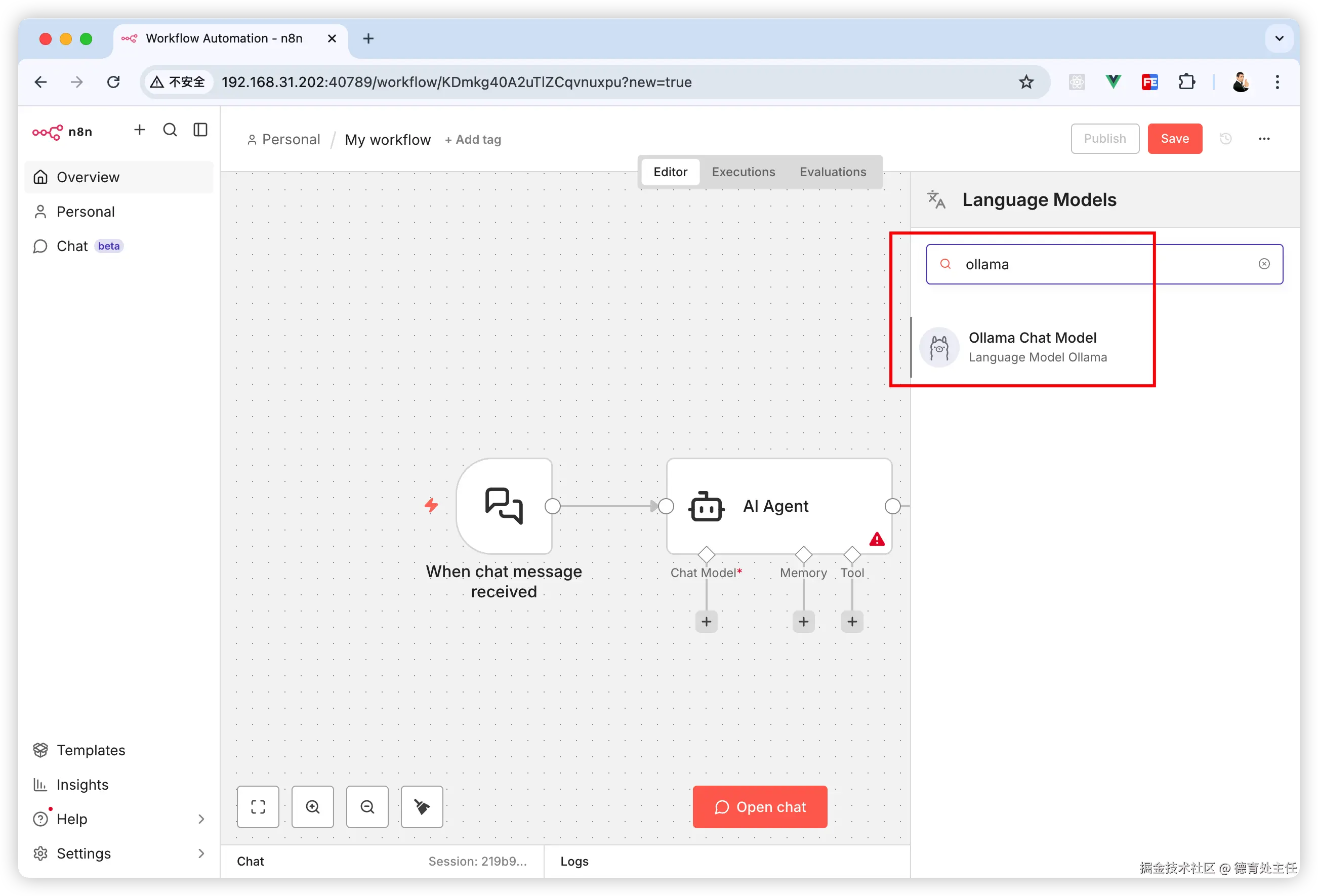Click the zoom out canvas icon
This screenshot has height=896, width=1318.
click(x=367, y=806)
